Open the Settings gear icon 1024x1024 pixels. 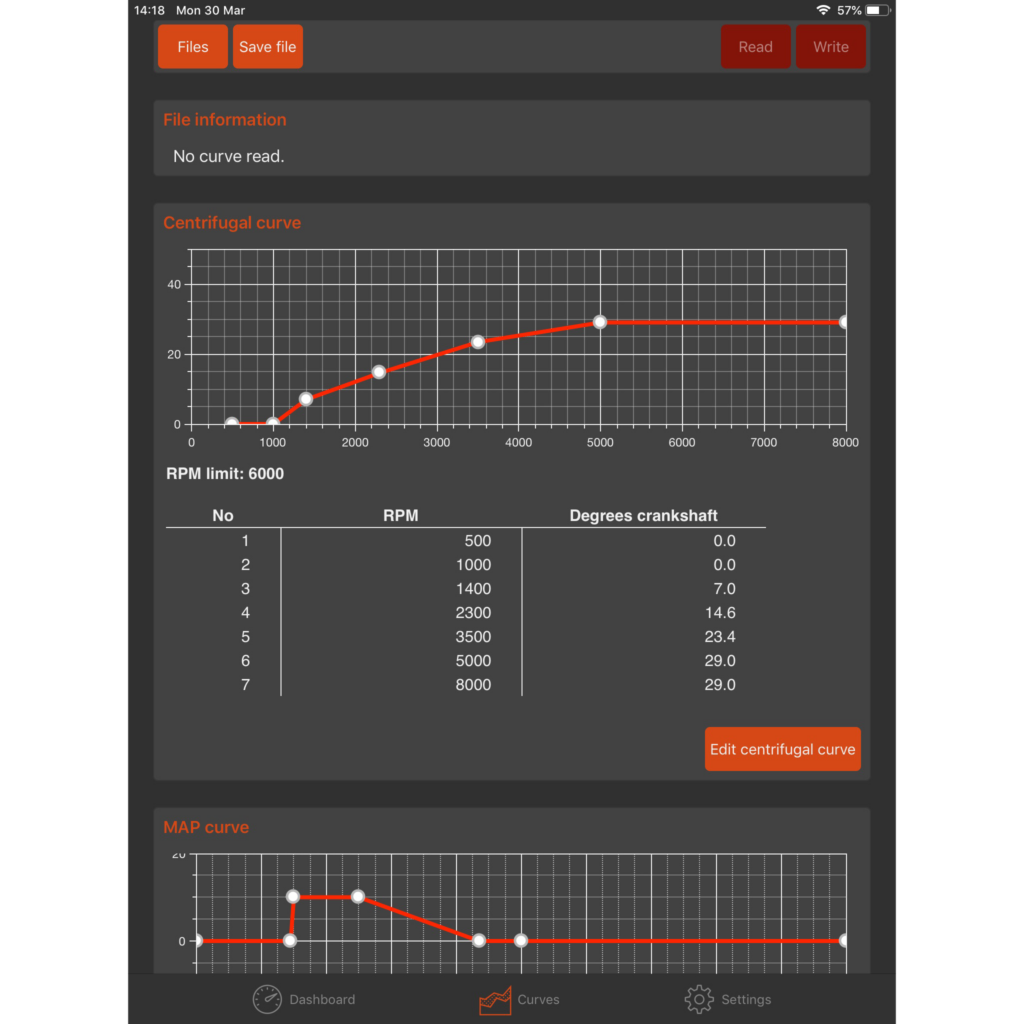point(698,999)
